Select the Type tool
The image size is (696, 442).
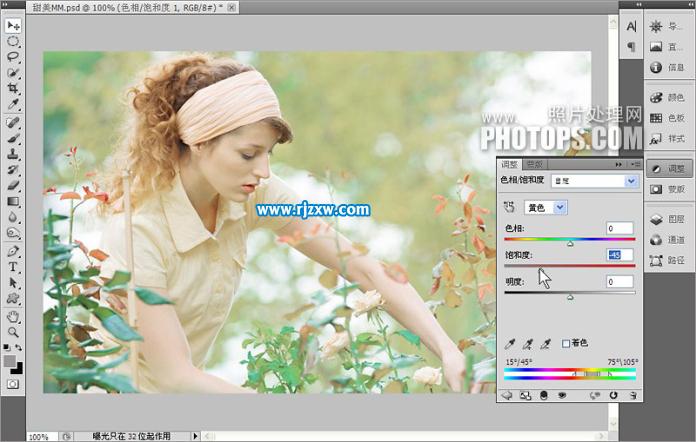point(14,267)
